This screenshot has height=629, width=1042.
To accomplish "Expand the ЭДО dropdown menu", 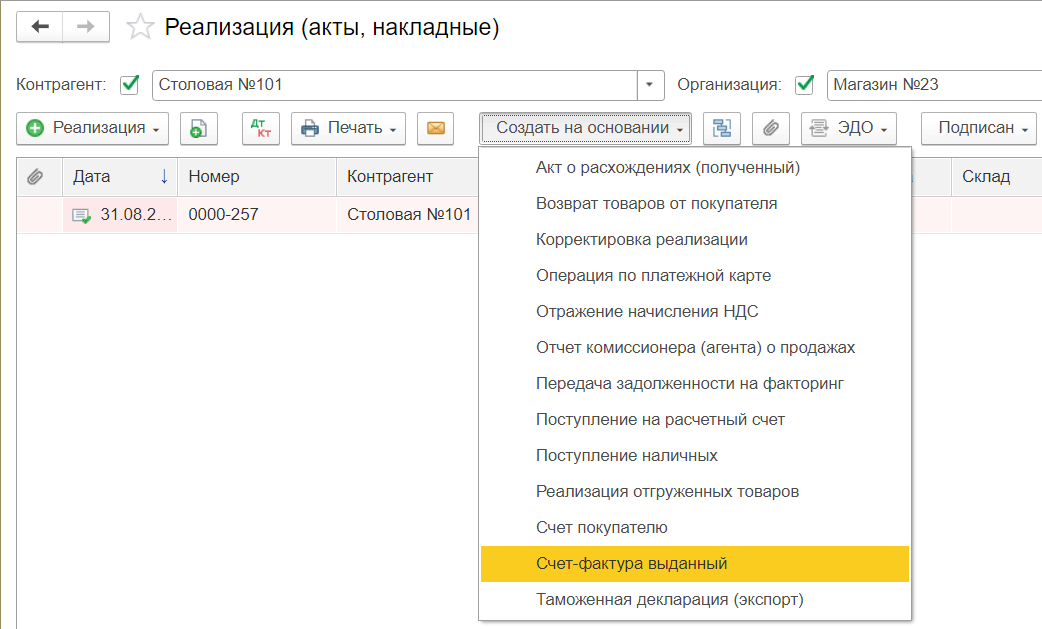I will [x=849, y=128].
